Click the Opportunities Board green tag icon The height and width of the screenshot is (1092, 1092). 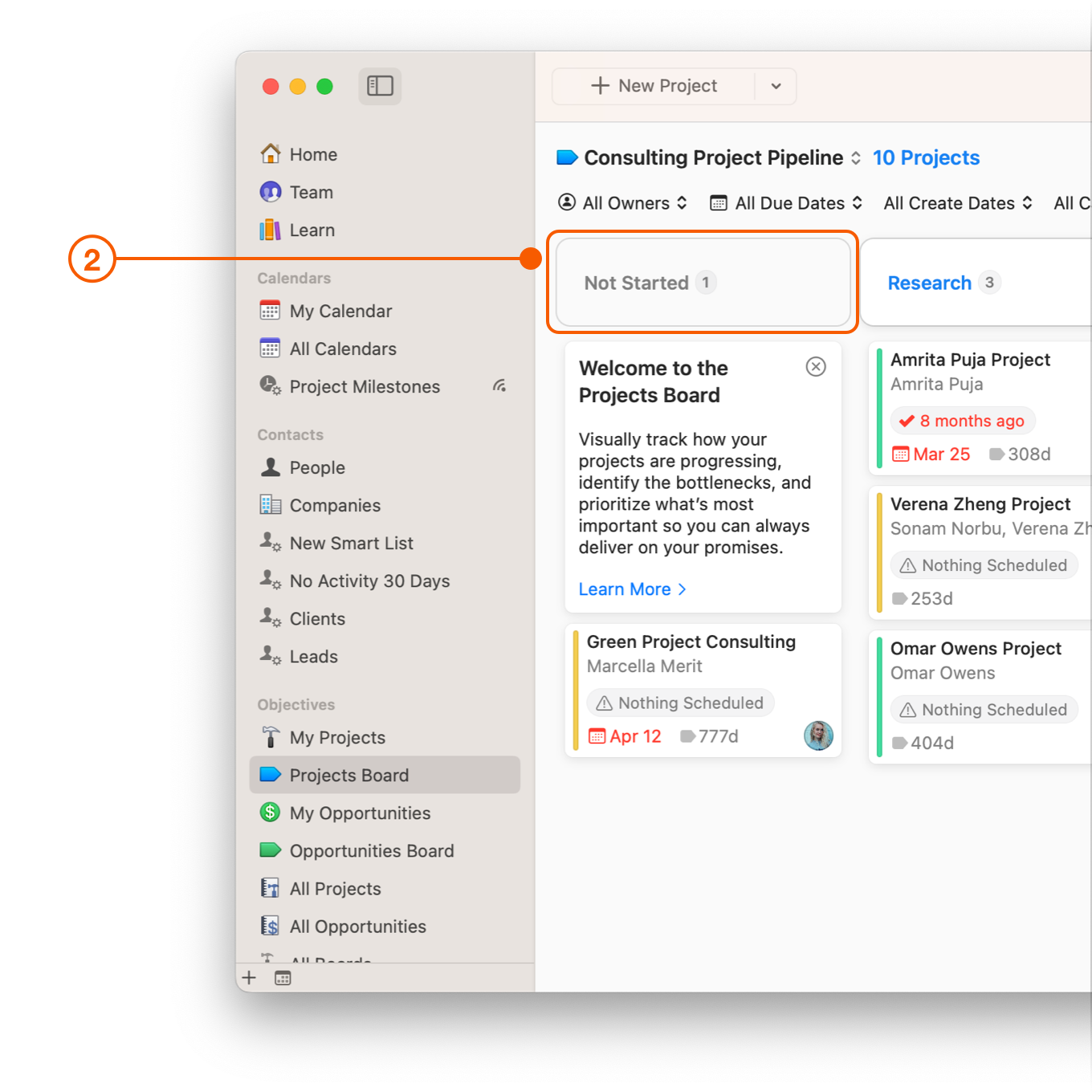point(271,850)
